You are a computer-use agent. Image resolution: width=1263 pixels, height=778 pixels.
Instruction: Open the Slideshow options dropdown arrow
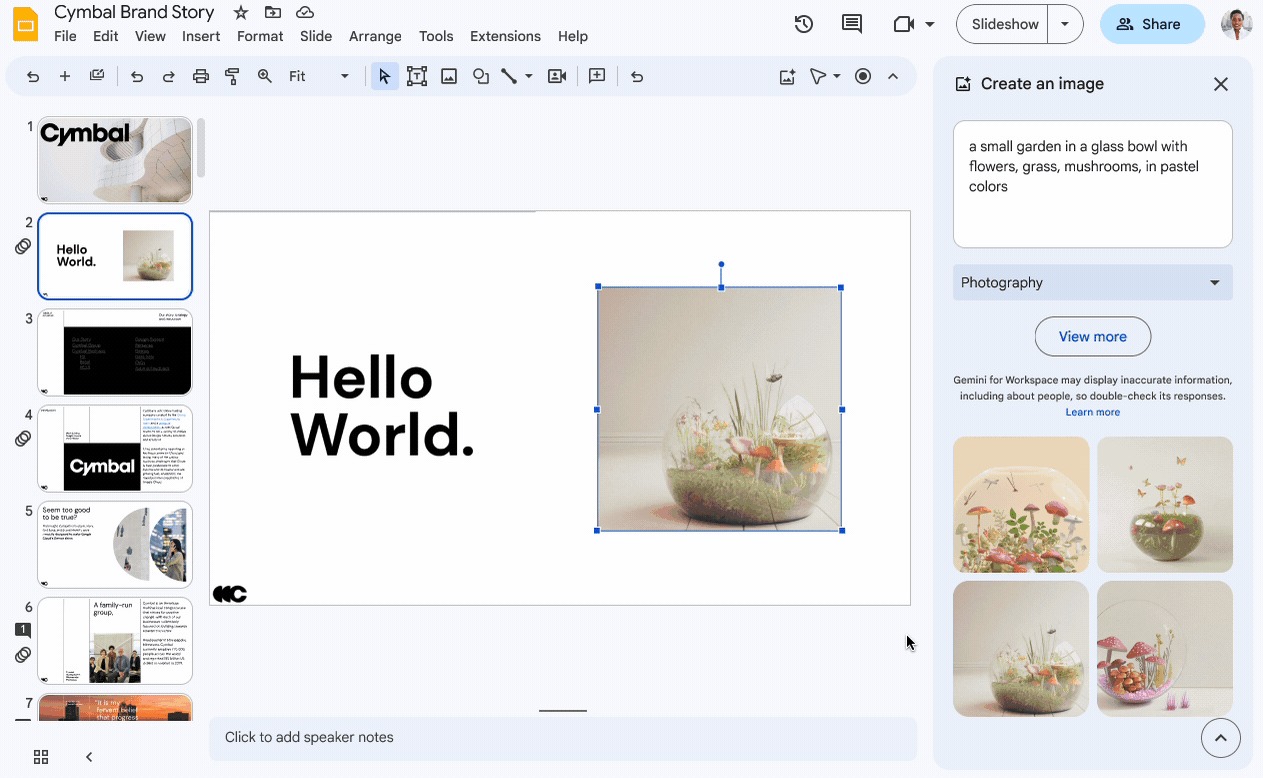point(1065,24)
